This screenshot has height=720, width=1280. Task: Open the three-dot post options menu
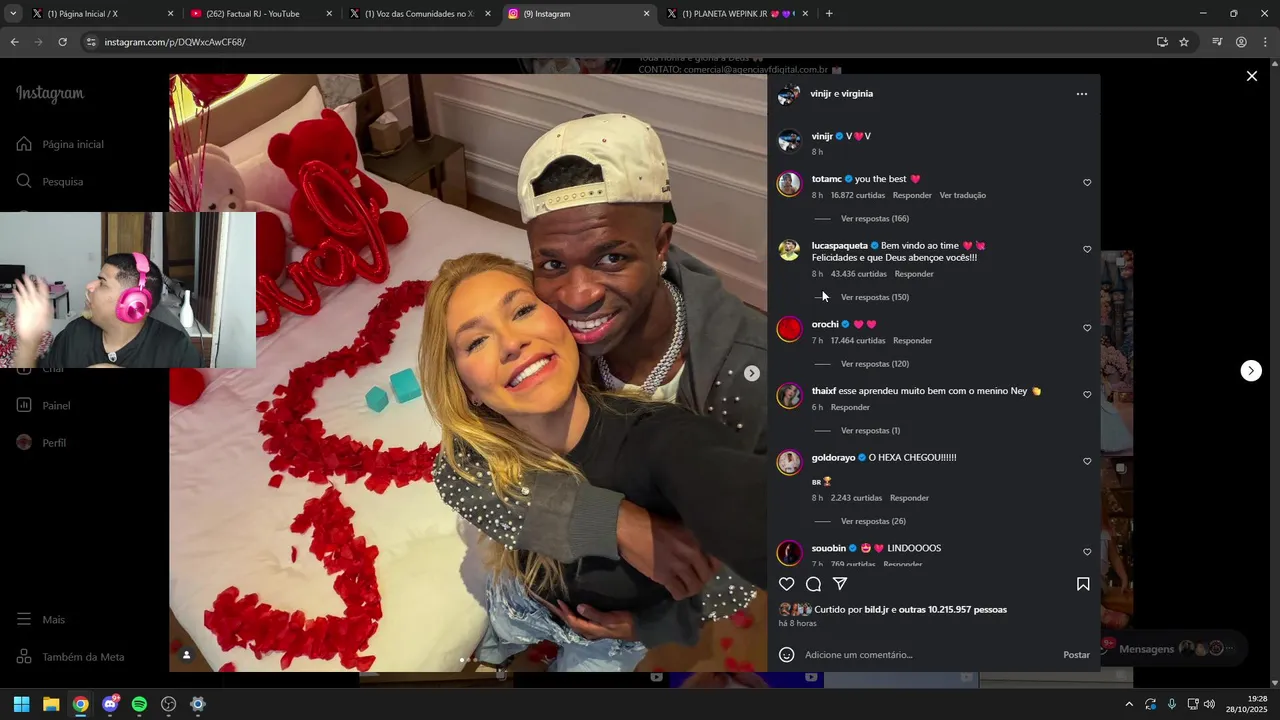pos(1081,94)
